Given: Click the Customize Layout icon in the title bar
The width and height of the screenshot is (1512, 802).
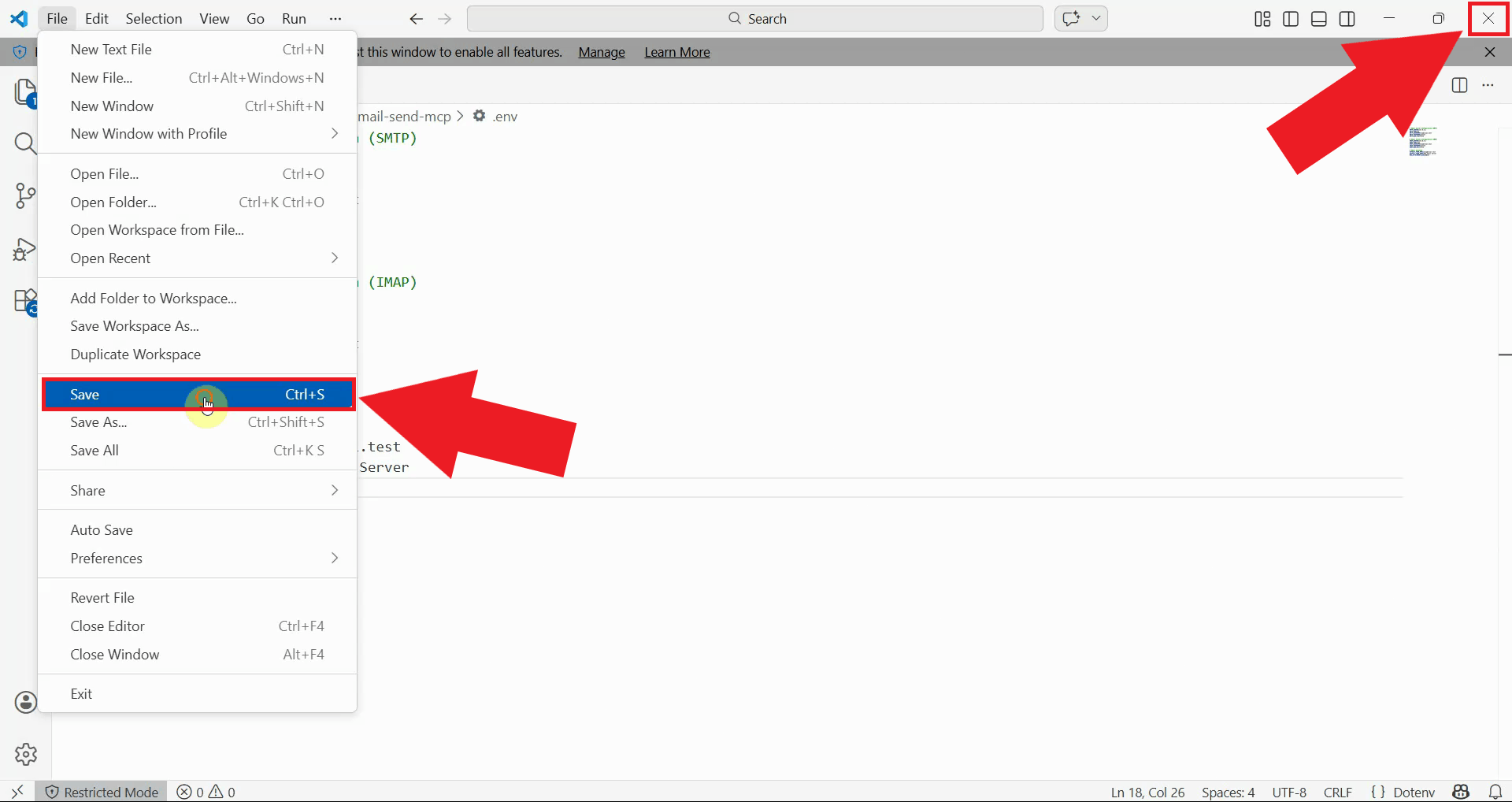Looking at the screenshot, I should (x=1261, y=18).
